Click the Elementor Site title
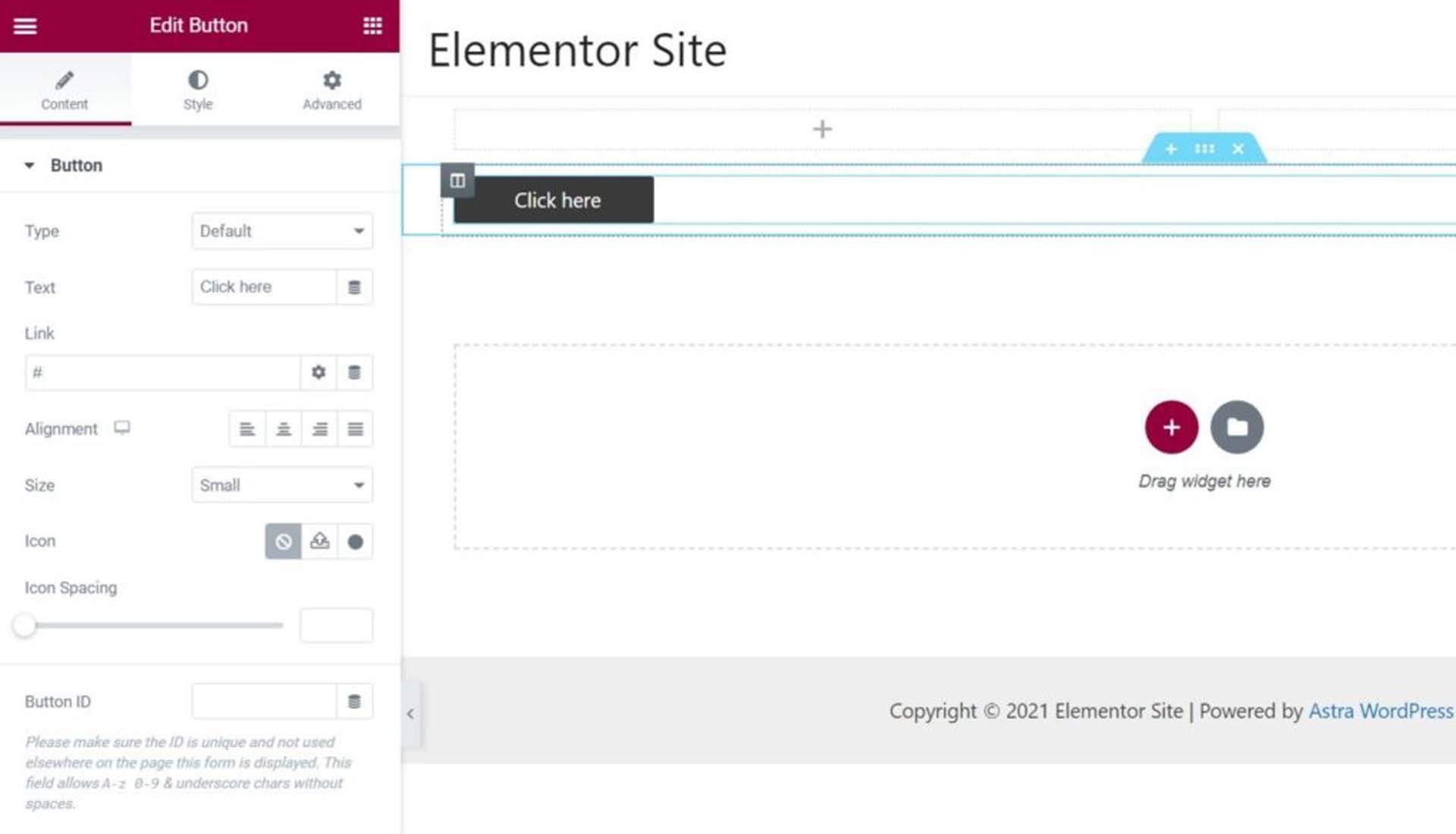Viewport: 1456px width, 834px height. 578,51
